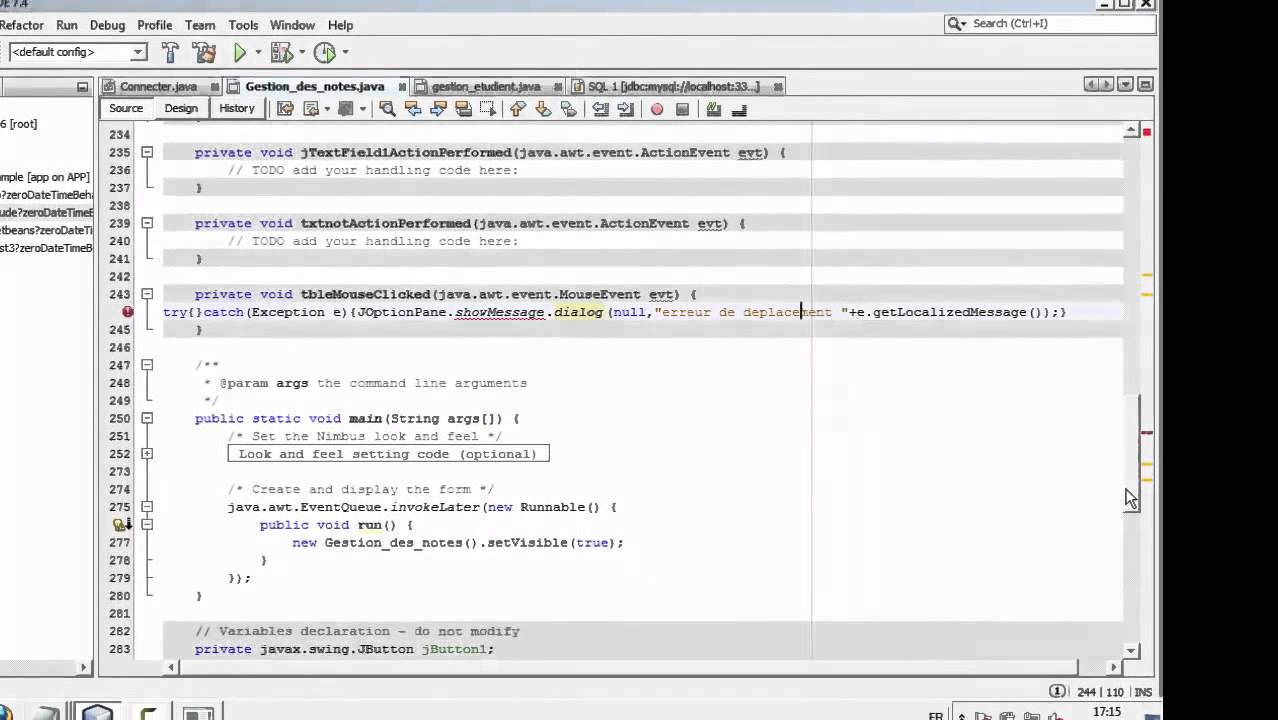Maximize the editor window with tab-bar button
Viewport: 1278px width, 720px height.
point(1145,85)
